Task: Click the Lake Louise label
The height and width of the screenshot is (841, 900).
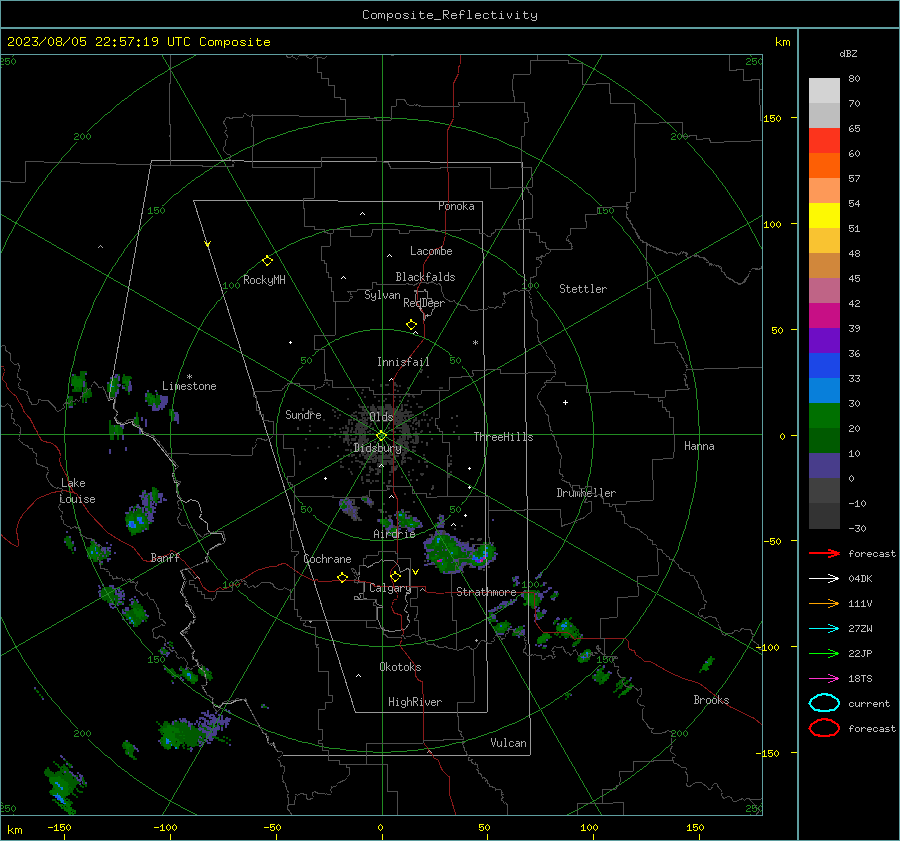Action: pos(78,491)
